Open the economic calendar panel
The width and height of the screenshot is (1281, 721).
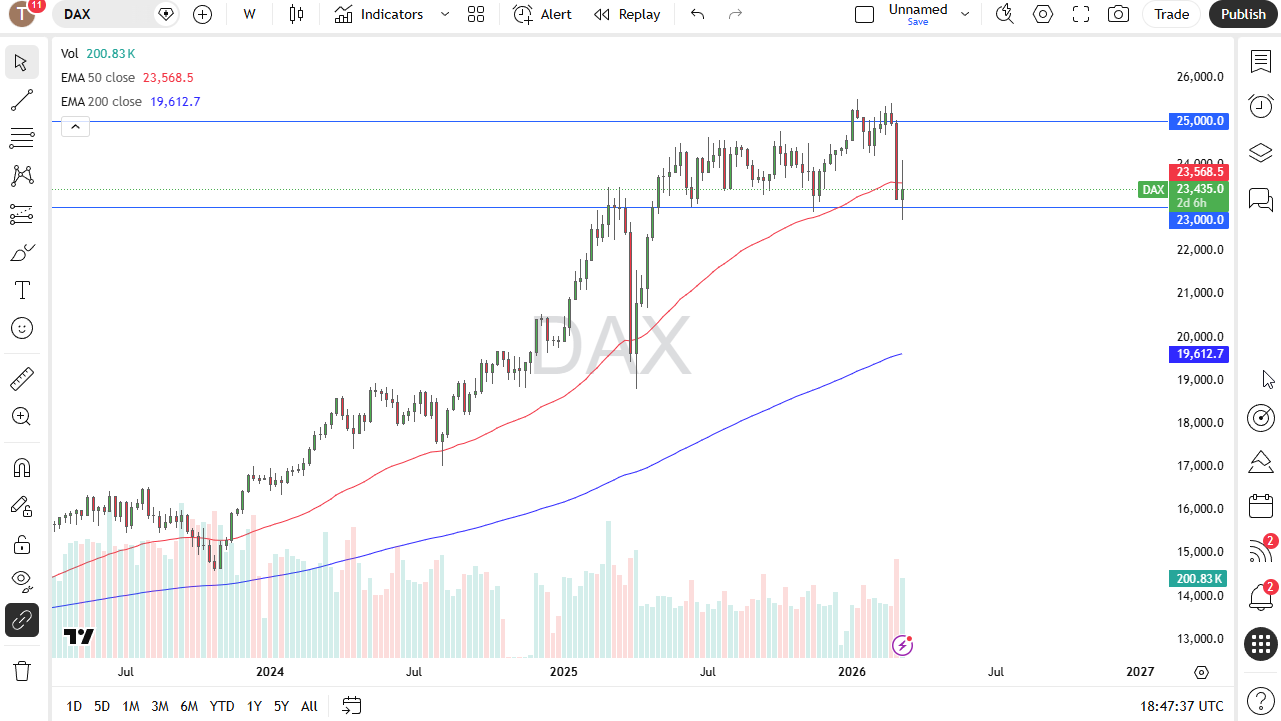1260,506
